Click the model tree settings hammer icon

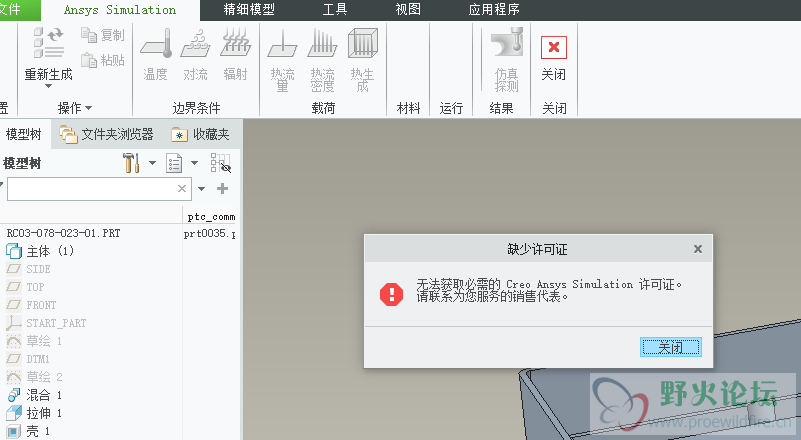(x=131, y=163)
